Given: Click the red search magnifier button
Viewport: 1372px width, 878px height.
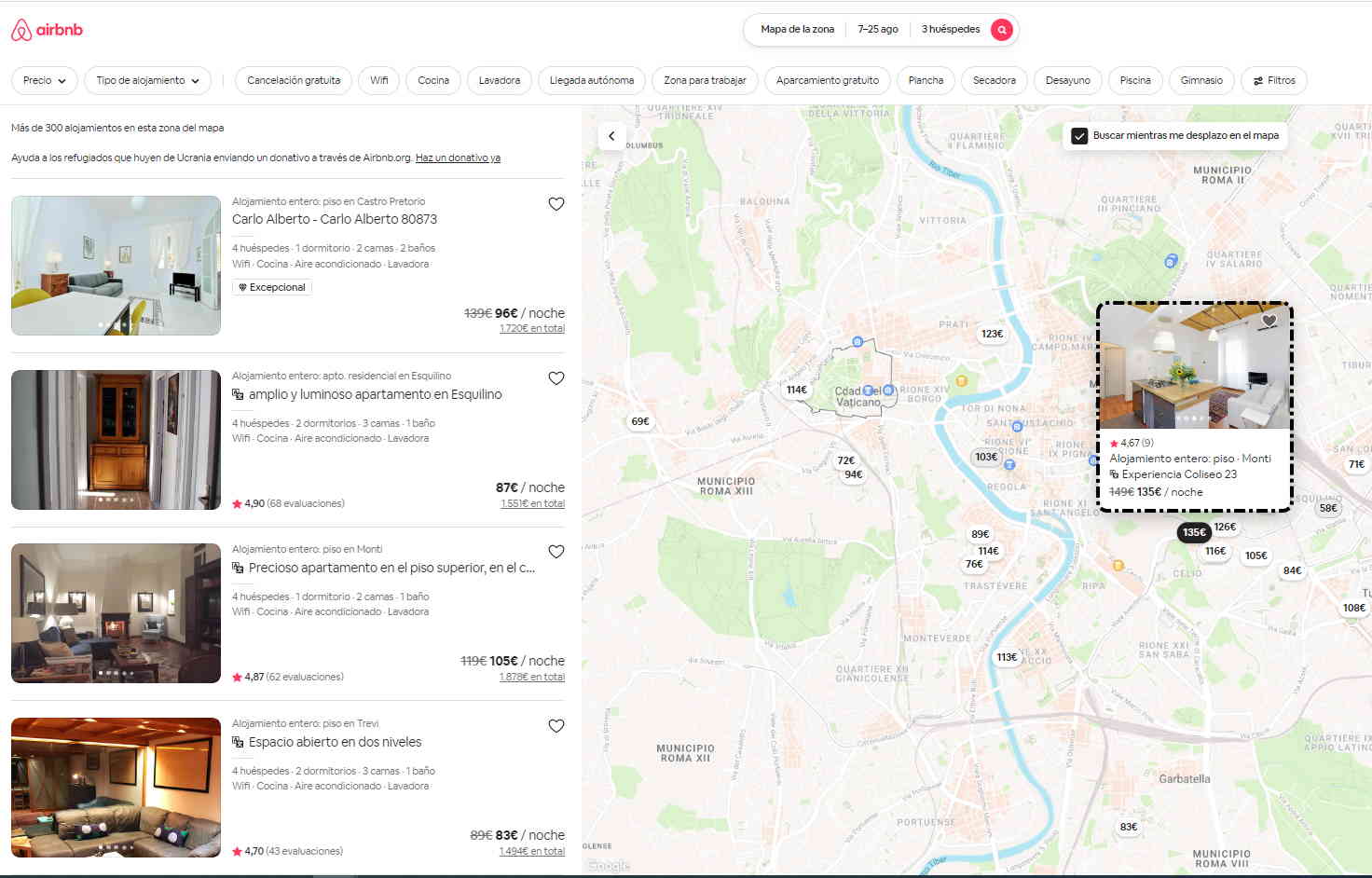Looking at the screenshot, I should [1001, 30].
